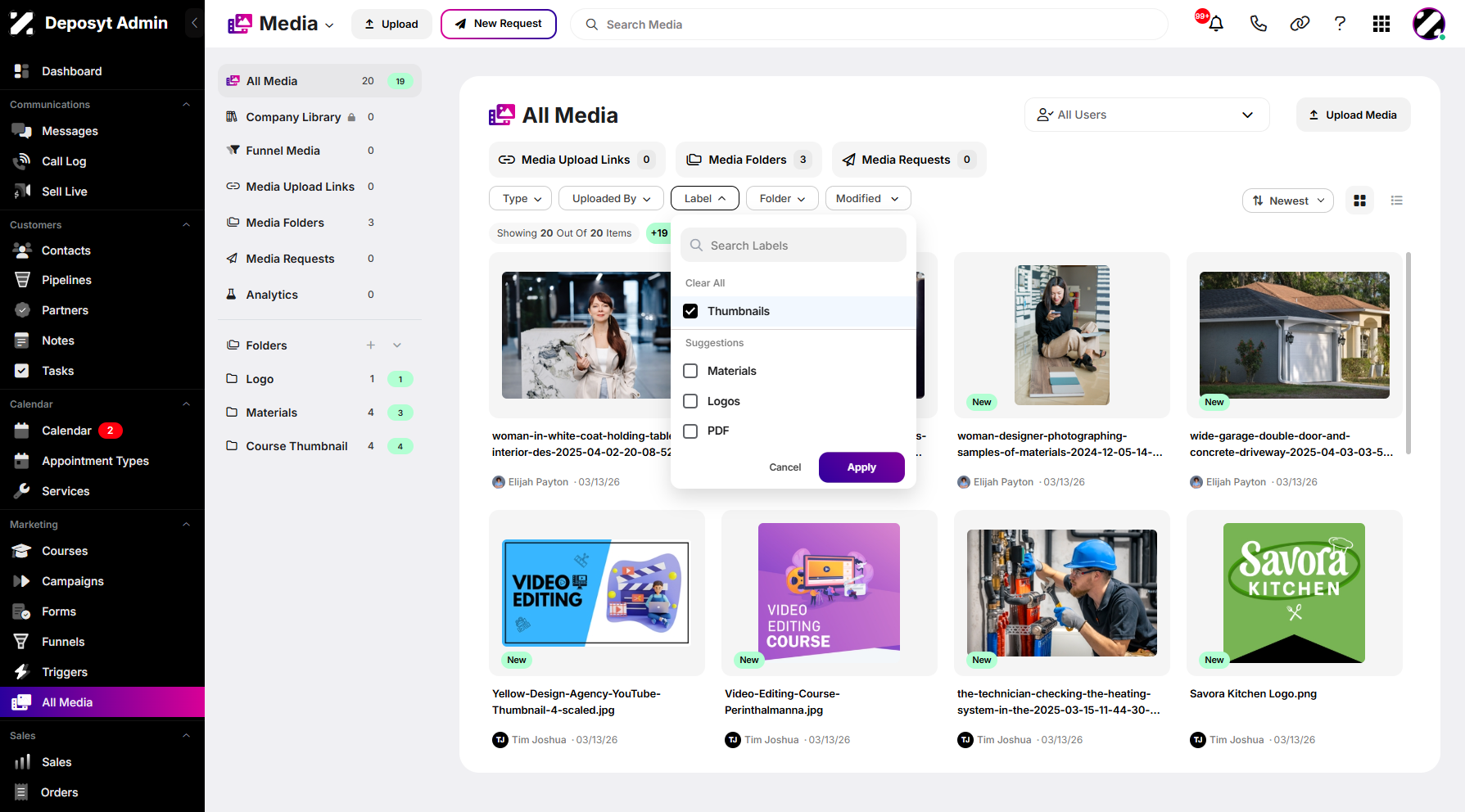The height and width of the screenshot is (812, 1465).
Task: Switch to list view layout
Action: pos(1397,201)
